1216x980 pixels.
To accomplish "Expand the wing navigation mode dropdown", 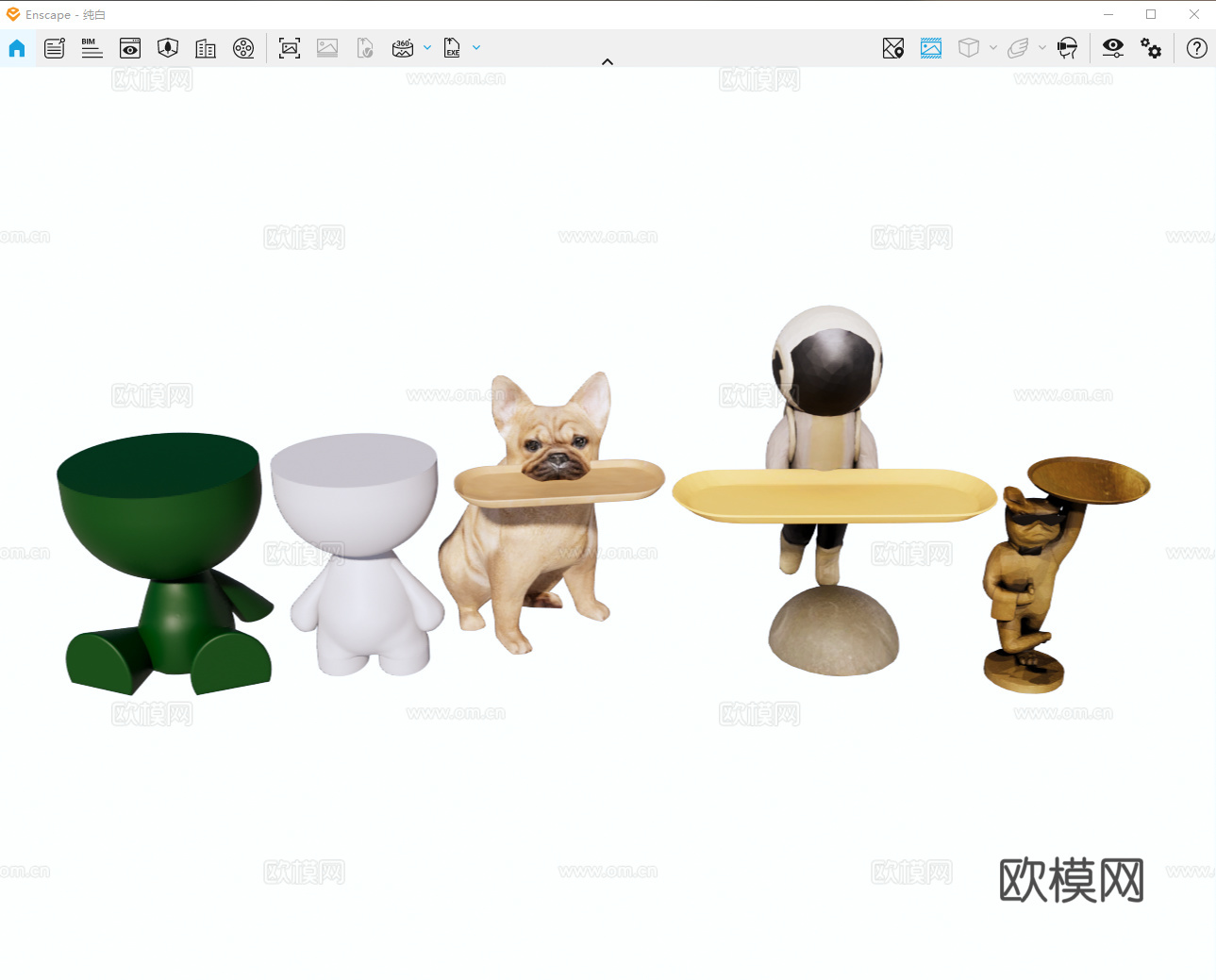I will pyautogui.click(x=1042, y=47).
